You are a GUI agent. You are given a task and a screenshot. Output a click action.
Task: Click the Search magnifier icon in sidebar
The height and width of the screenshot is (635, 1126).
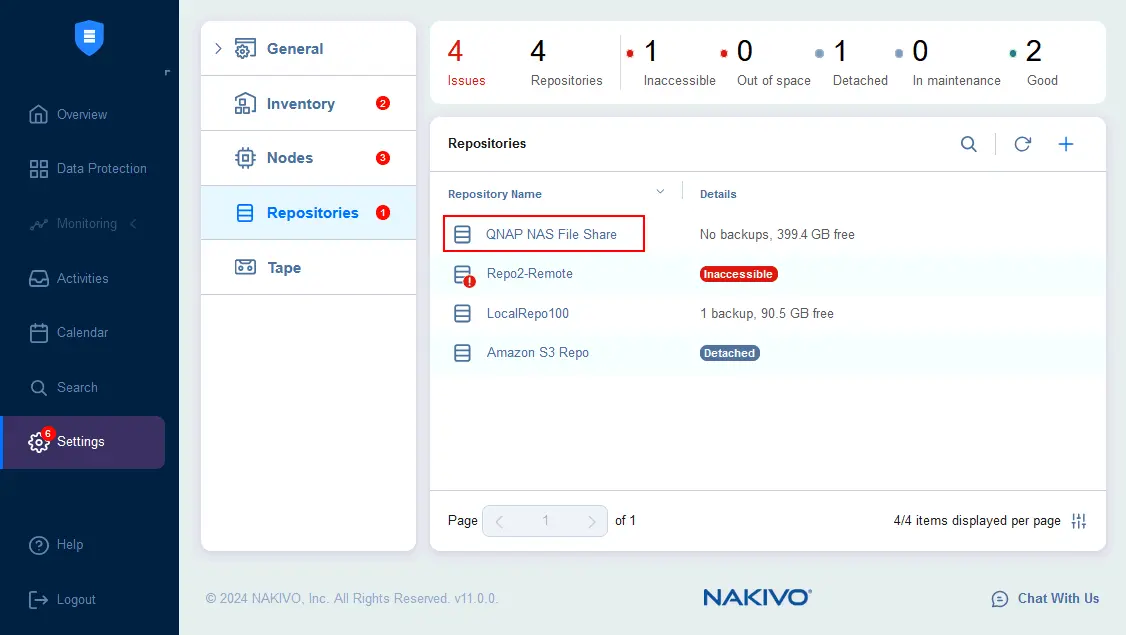pos(39,388)
